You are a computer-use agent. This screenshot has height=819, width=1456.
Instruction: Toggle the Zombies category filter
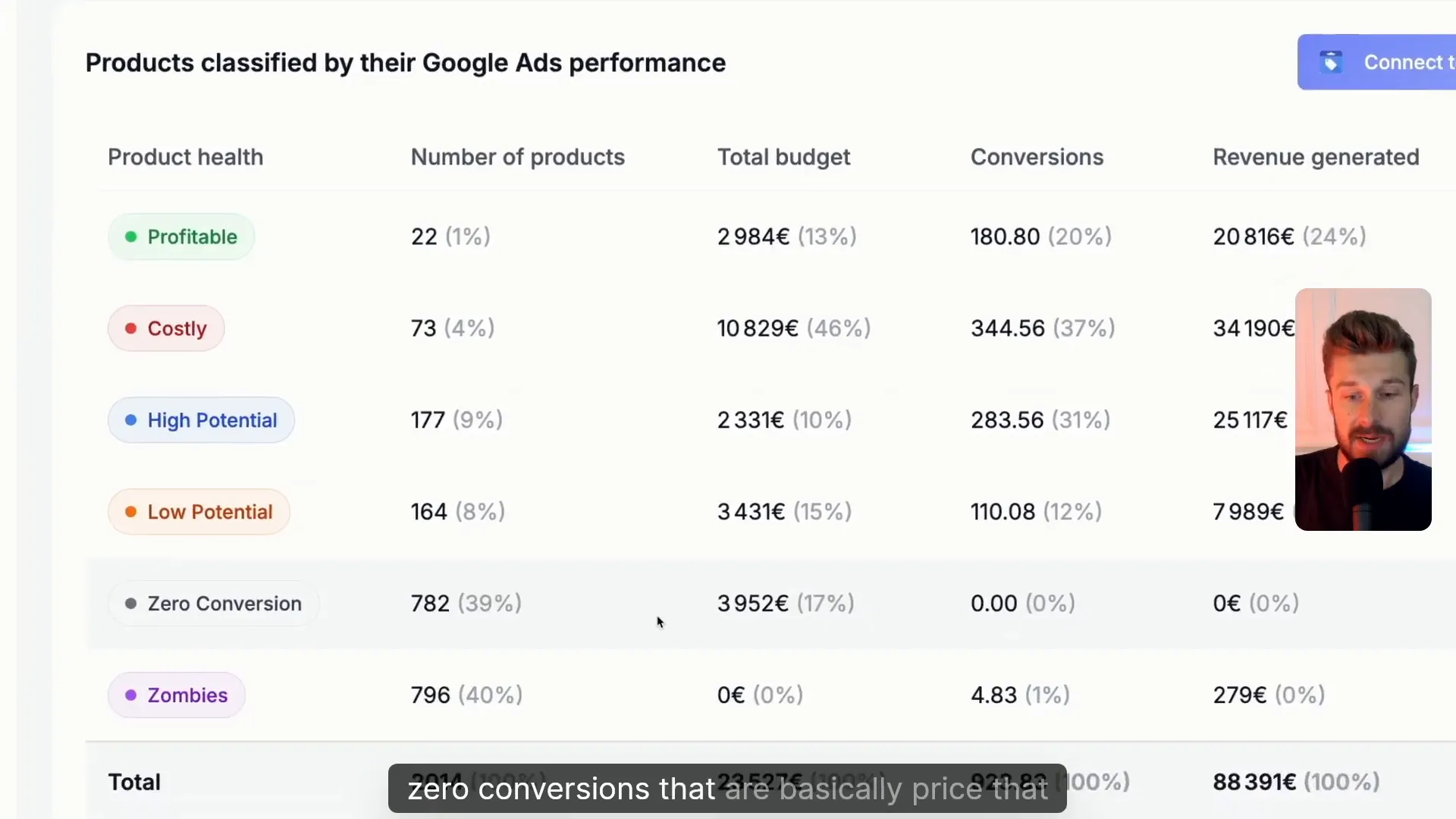point(176,695)
